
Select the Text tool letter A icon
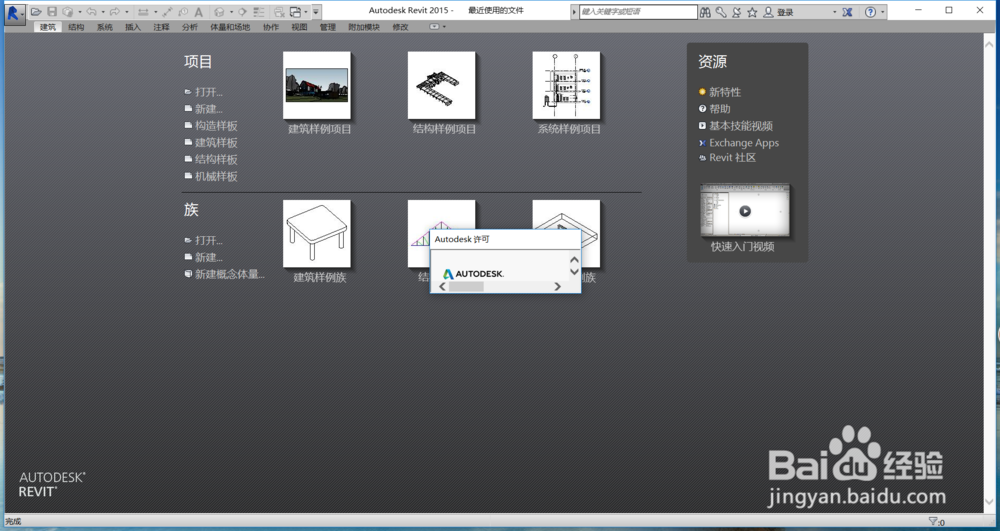198,11
